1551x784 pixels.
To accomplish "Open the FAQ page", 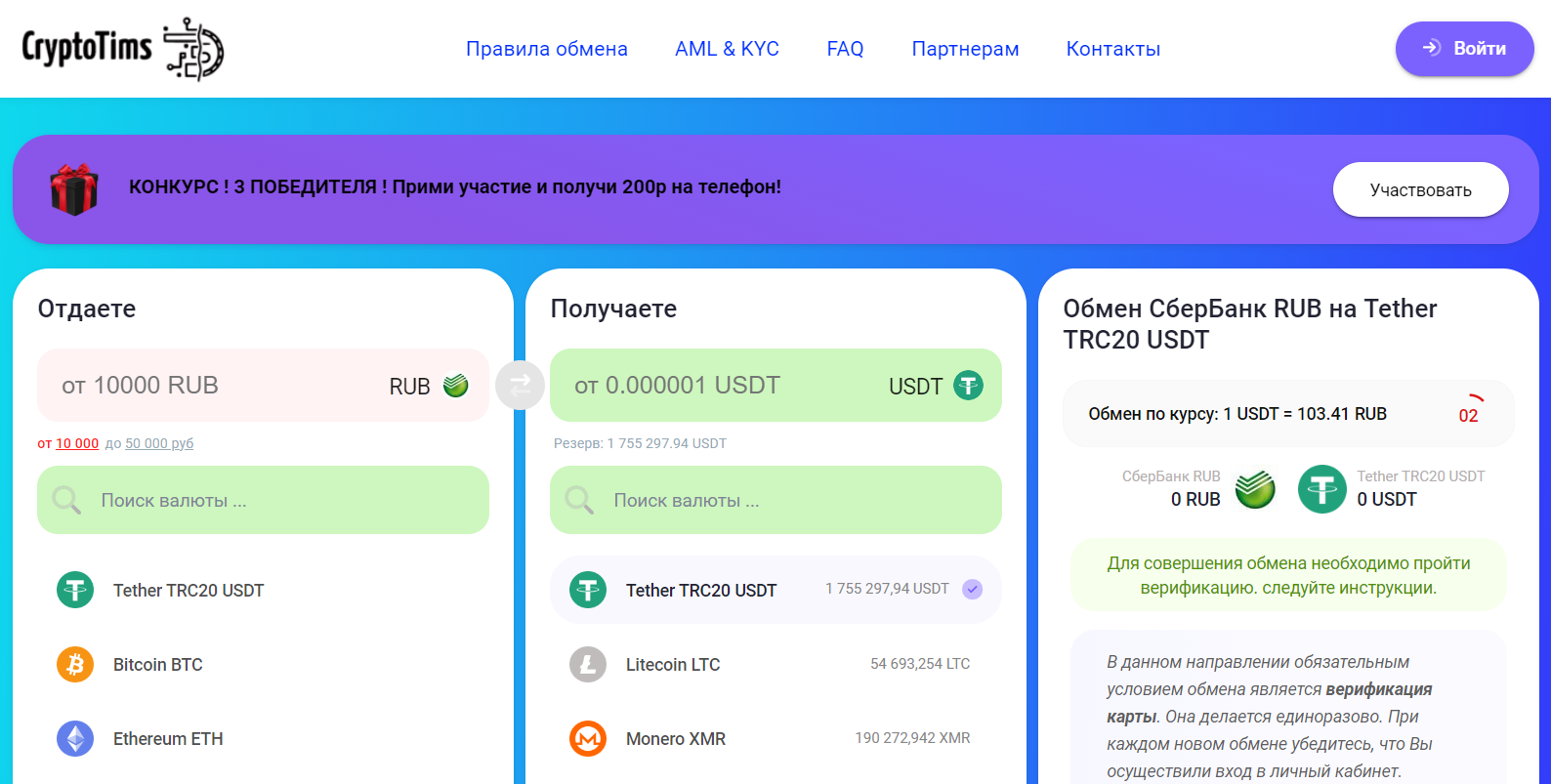I will coord(846,49).
